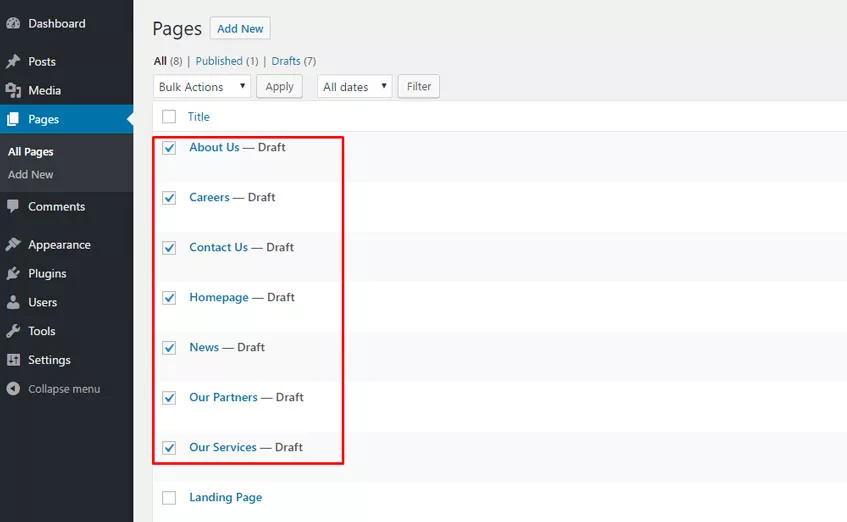This screenshot has height=522, width=847.
Task: Click the Media library icon
Action: coord(13,90)
